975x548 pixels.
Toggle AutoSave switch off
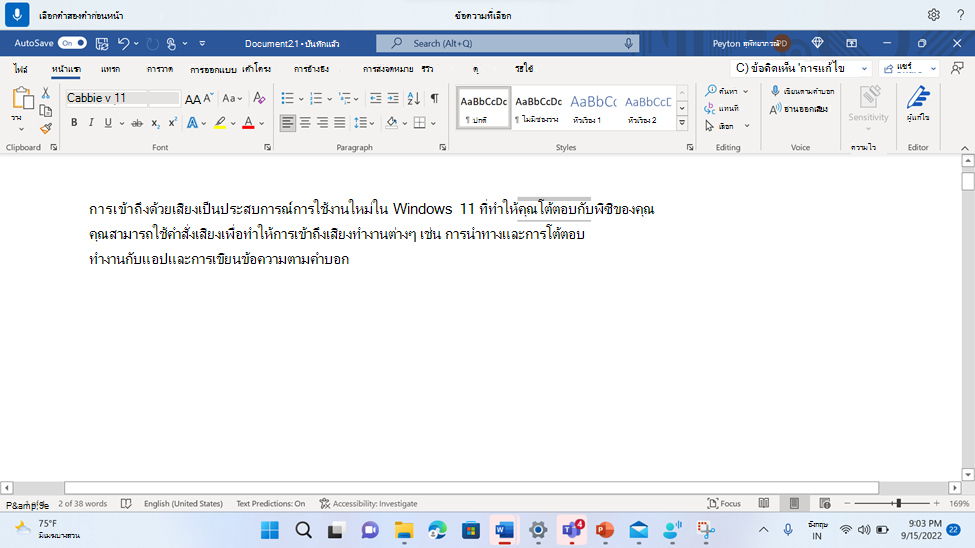[x=72, y=43]
